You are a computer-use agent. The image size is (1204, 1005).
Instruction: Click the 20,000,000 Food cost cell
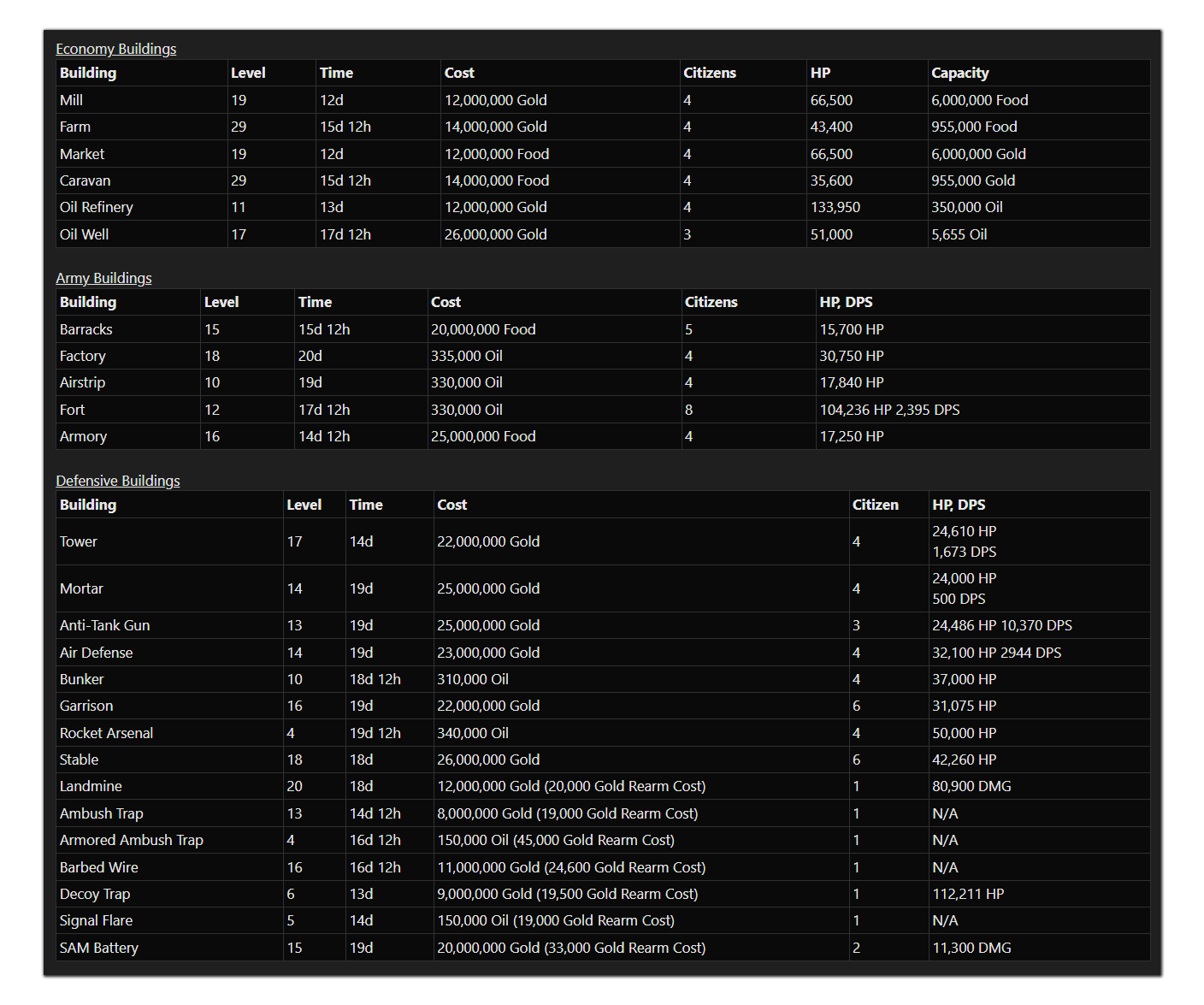pyautogui.click(x=556, y=329)
